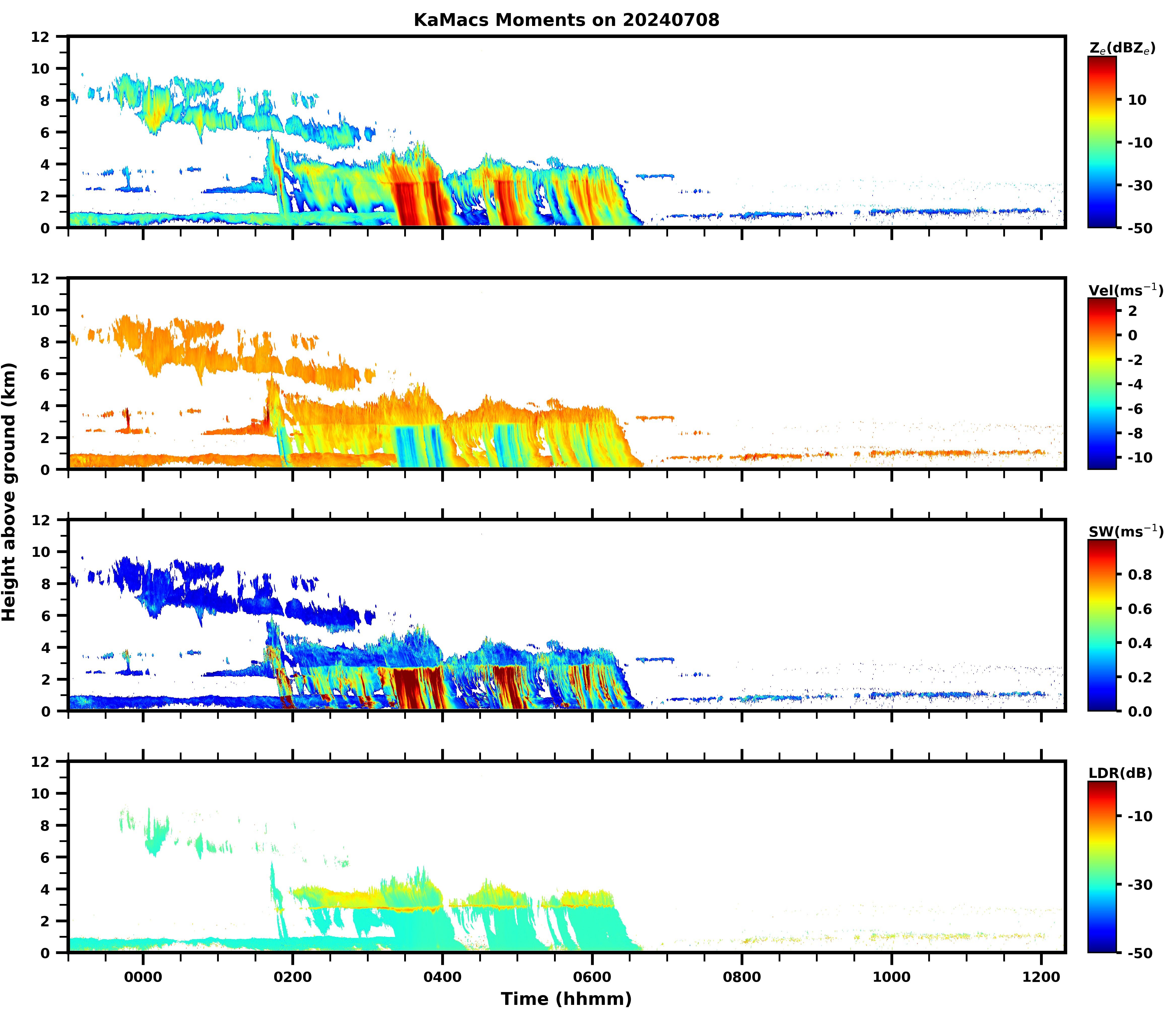Click the Ze(dBZe) colorbar label
Image resolution: width=1176 pixels, height=1021 pixels.
pos(1122,48)
